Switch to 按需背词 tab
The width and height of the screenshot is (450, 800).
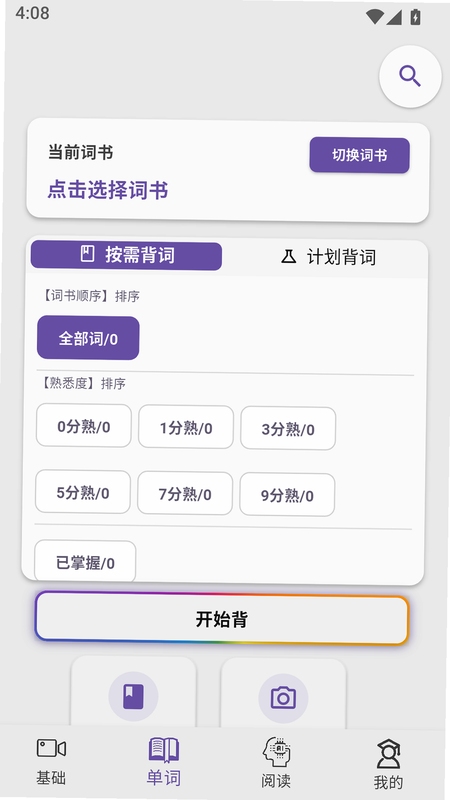127,255
